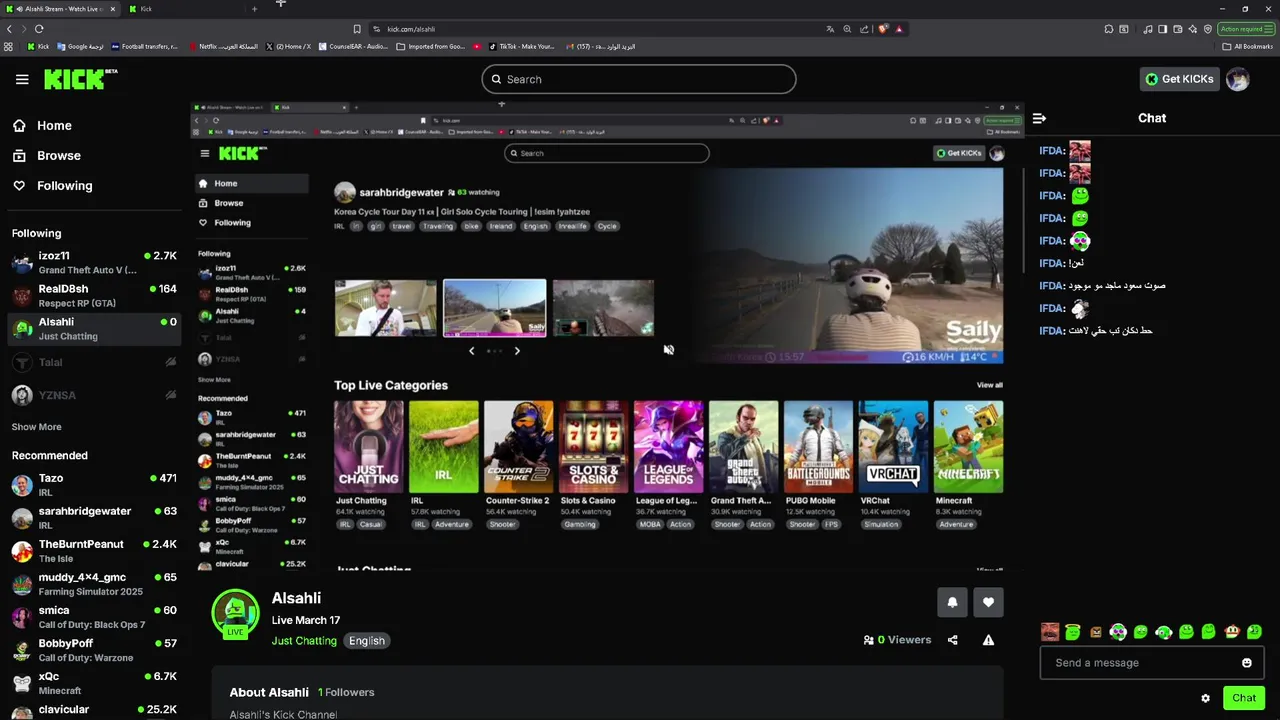Open Brave Shields lion icon

pyautogui.click(x=883, y=29)
